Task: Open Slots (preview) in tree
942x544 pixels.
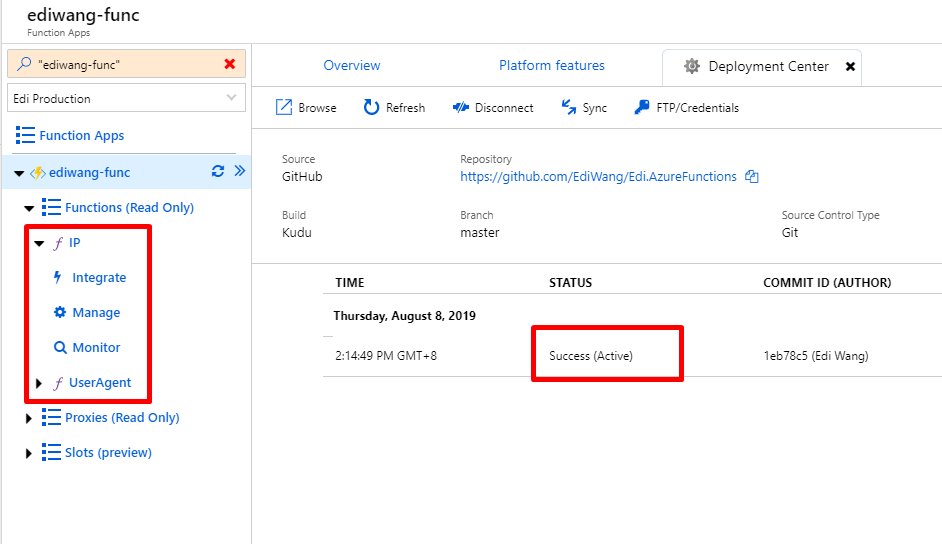Action: (x=108, y=452)
